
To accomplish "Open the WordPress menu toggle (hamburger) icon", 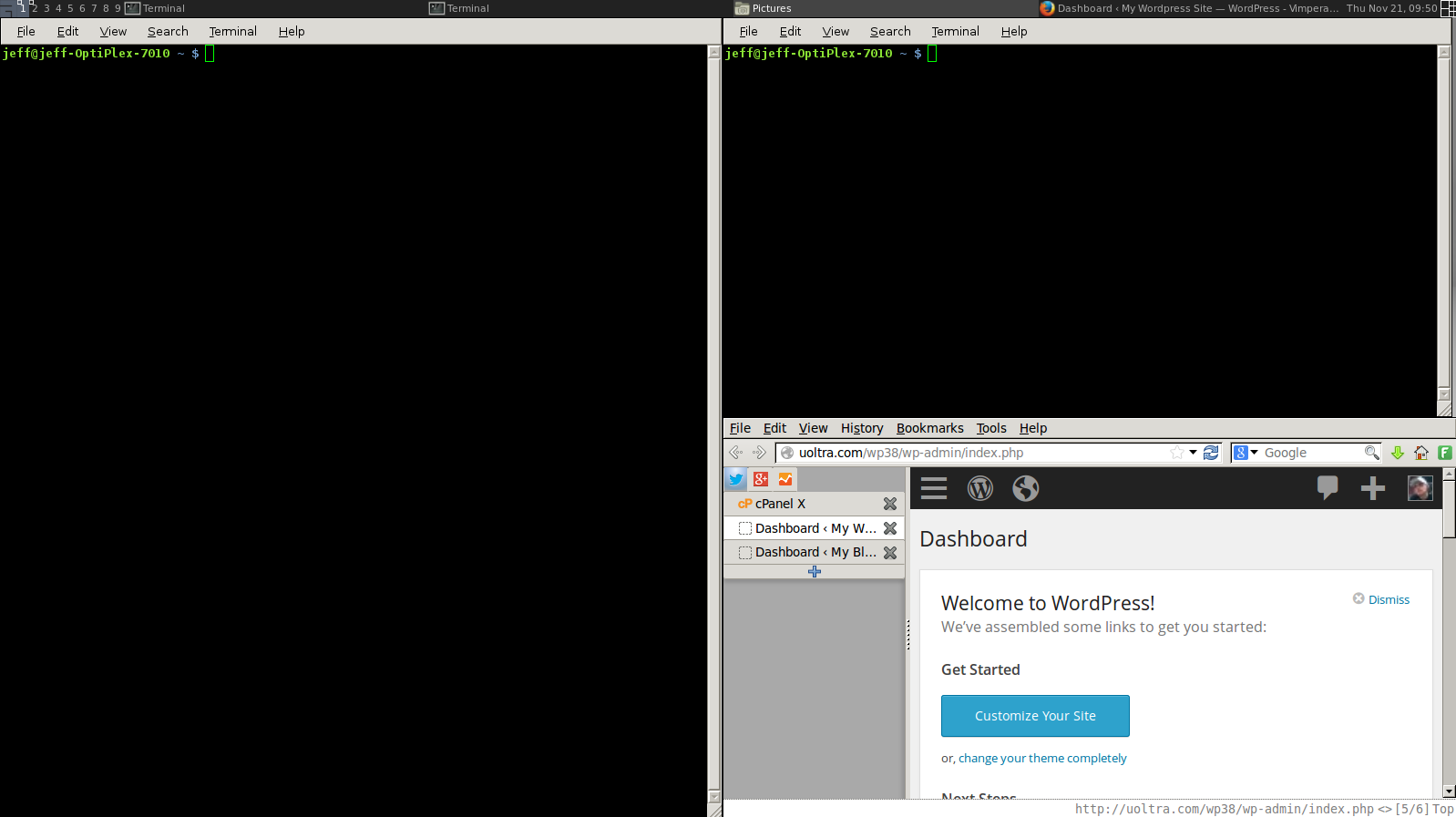I will pos(934,489).
